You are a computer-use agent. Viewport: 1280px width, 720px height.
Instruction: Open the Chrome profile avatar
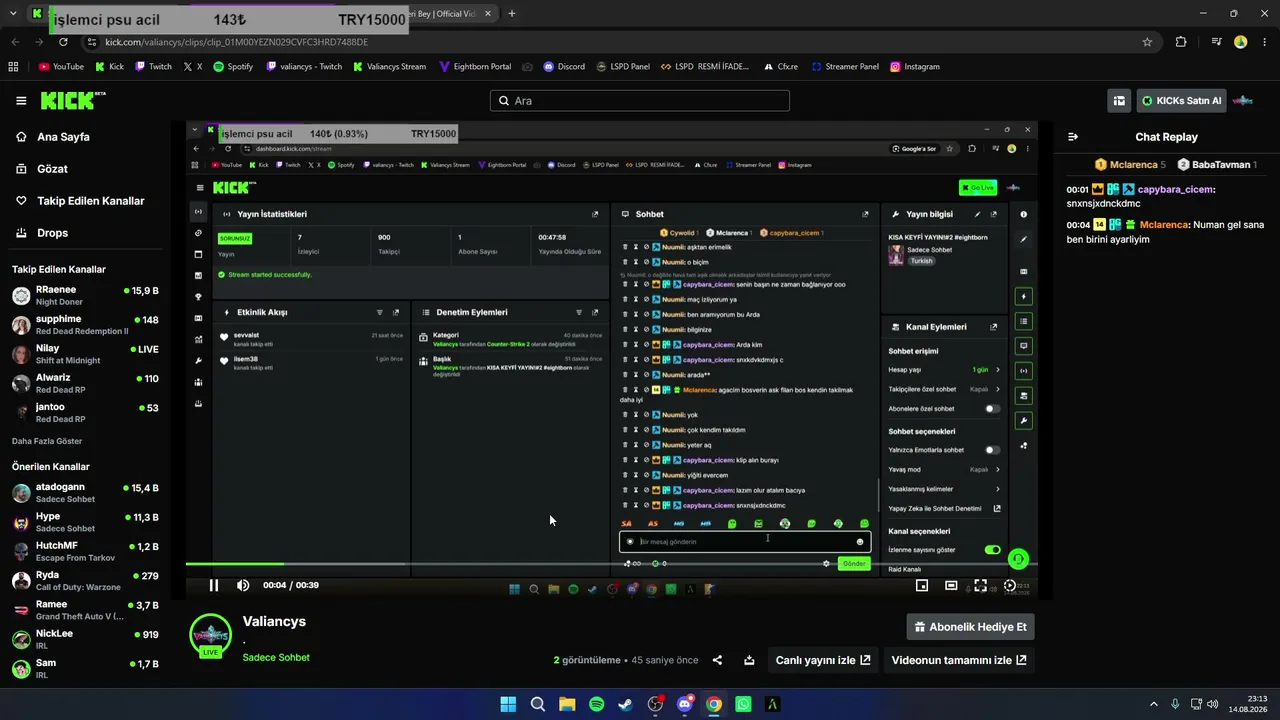(1240, 42)
